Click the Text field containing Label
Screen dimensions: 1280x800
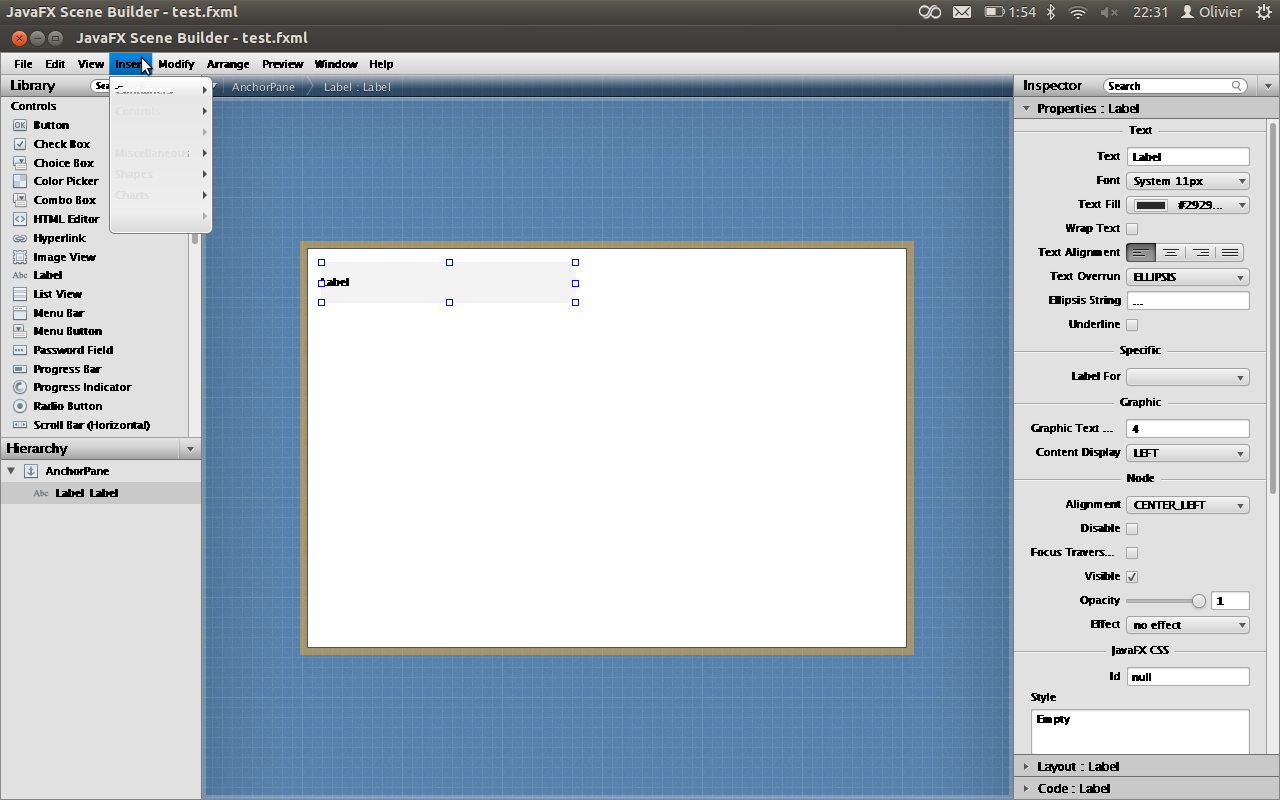click(x=1188, y=157)
